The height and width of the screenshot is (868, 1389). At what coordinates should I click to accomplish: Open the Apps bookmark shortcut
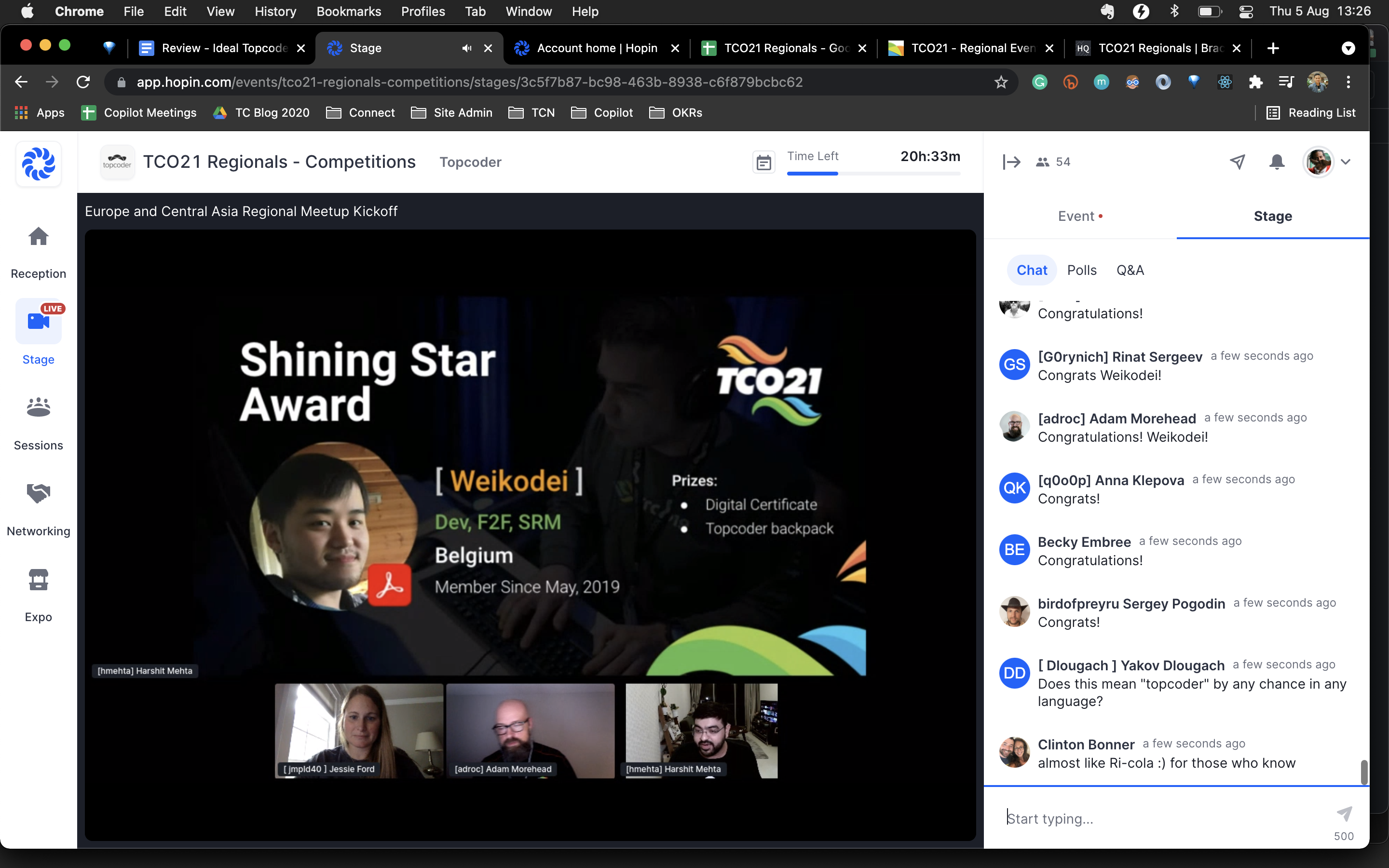click(39, 112)
